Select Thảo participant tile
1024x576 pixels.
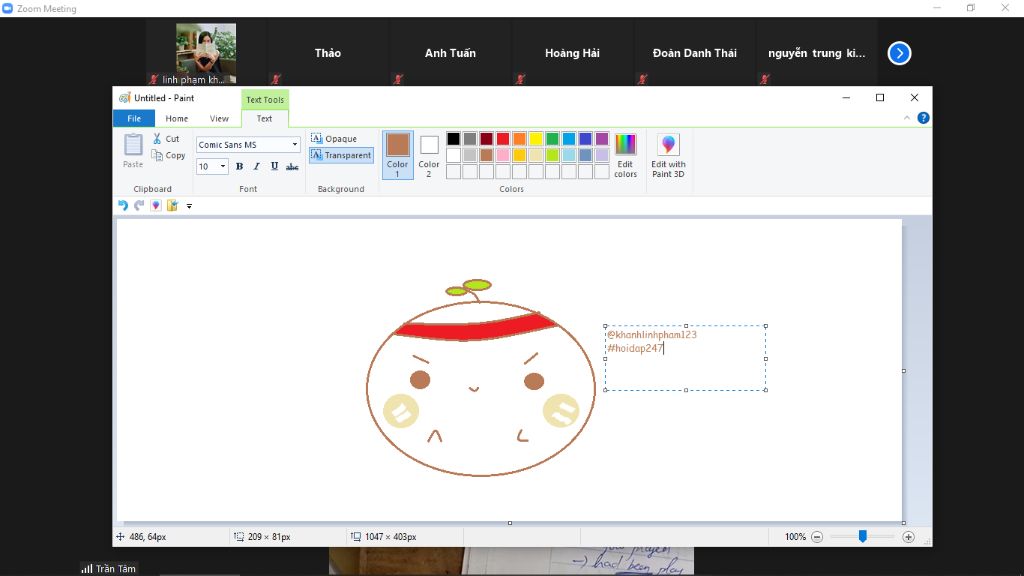coord(327,53)
